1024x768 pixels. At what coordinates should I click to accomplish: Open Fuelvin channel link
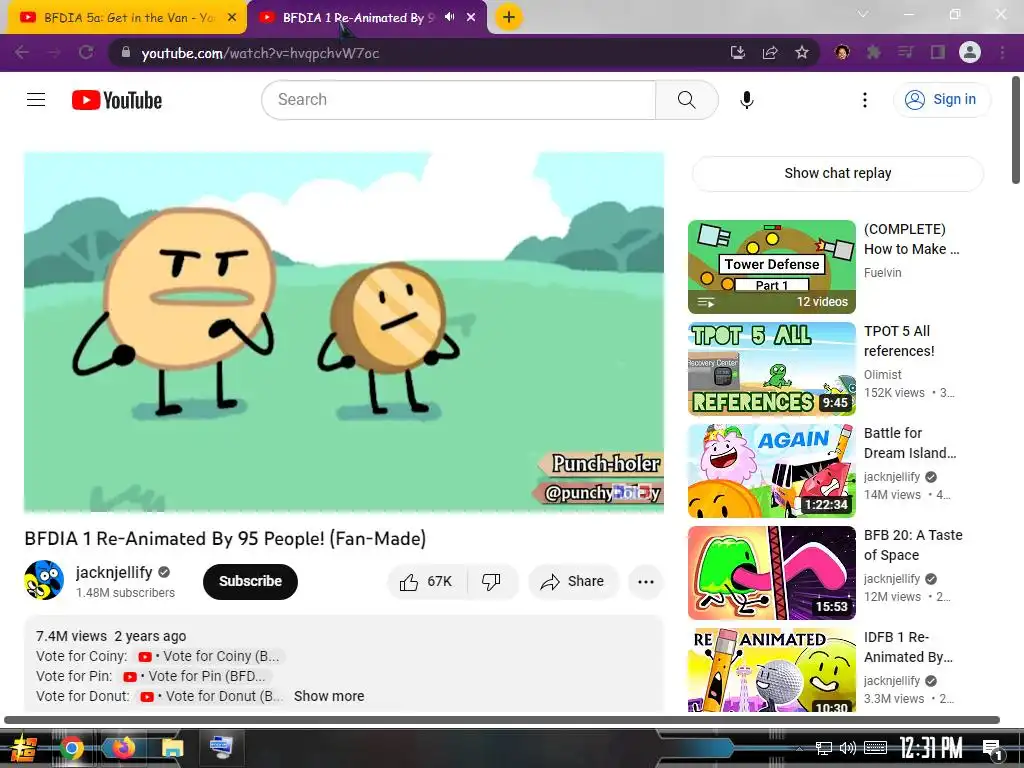point(882,272)
